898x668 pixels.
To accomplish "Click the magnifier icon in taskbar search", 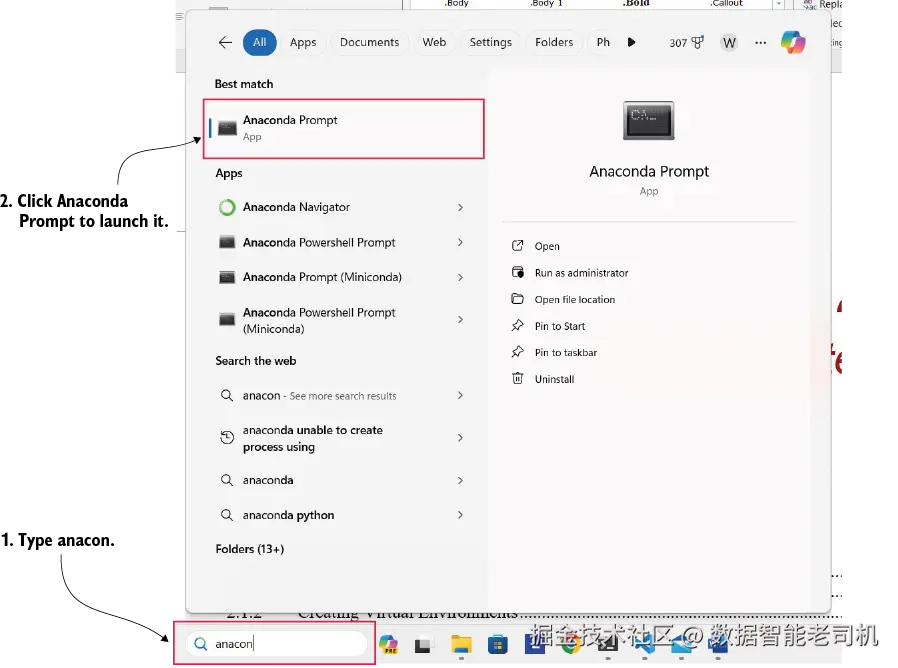I will tap(200, 644).
